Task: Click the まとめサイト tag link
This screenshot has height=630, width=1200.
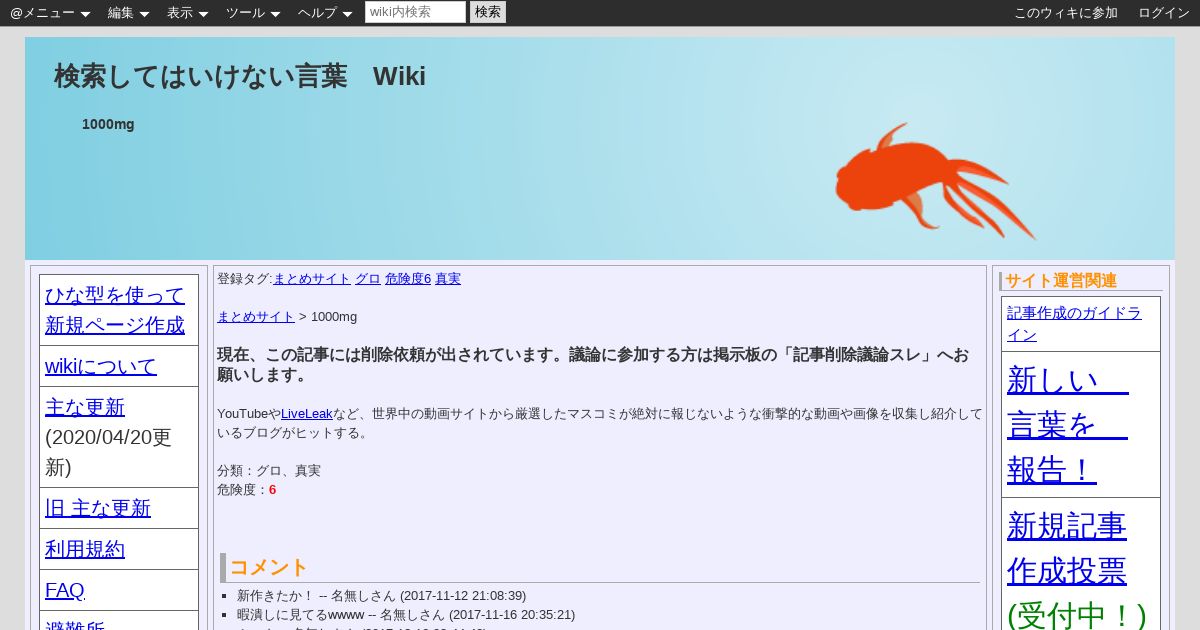Action: point(312,279)
